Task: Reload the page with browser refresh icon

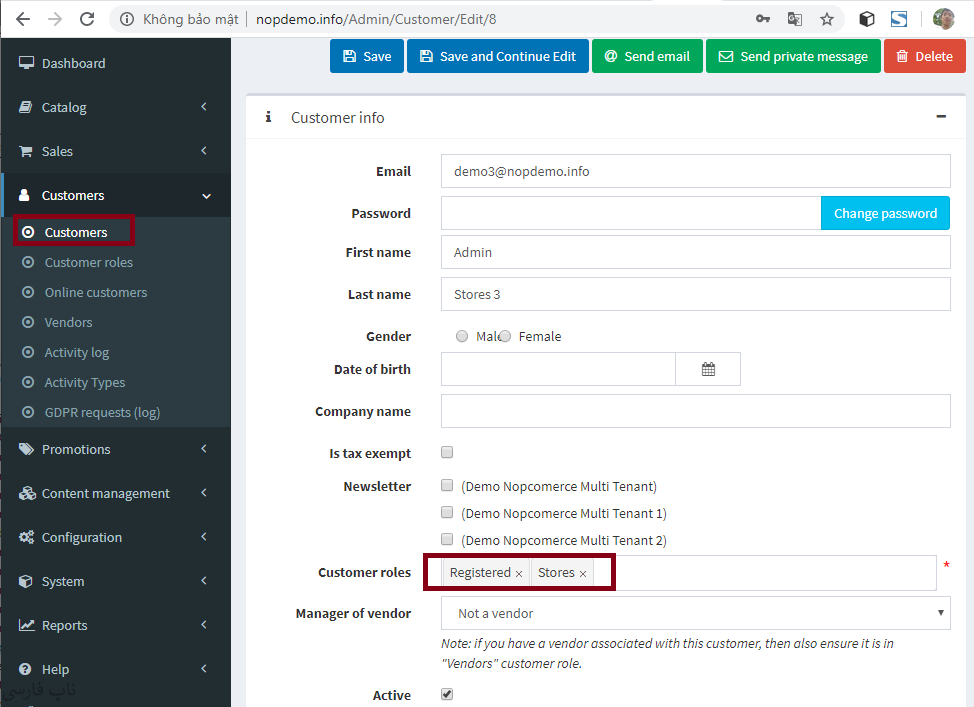Action: (x=87, y=19)
